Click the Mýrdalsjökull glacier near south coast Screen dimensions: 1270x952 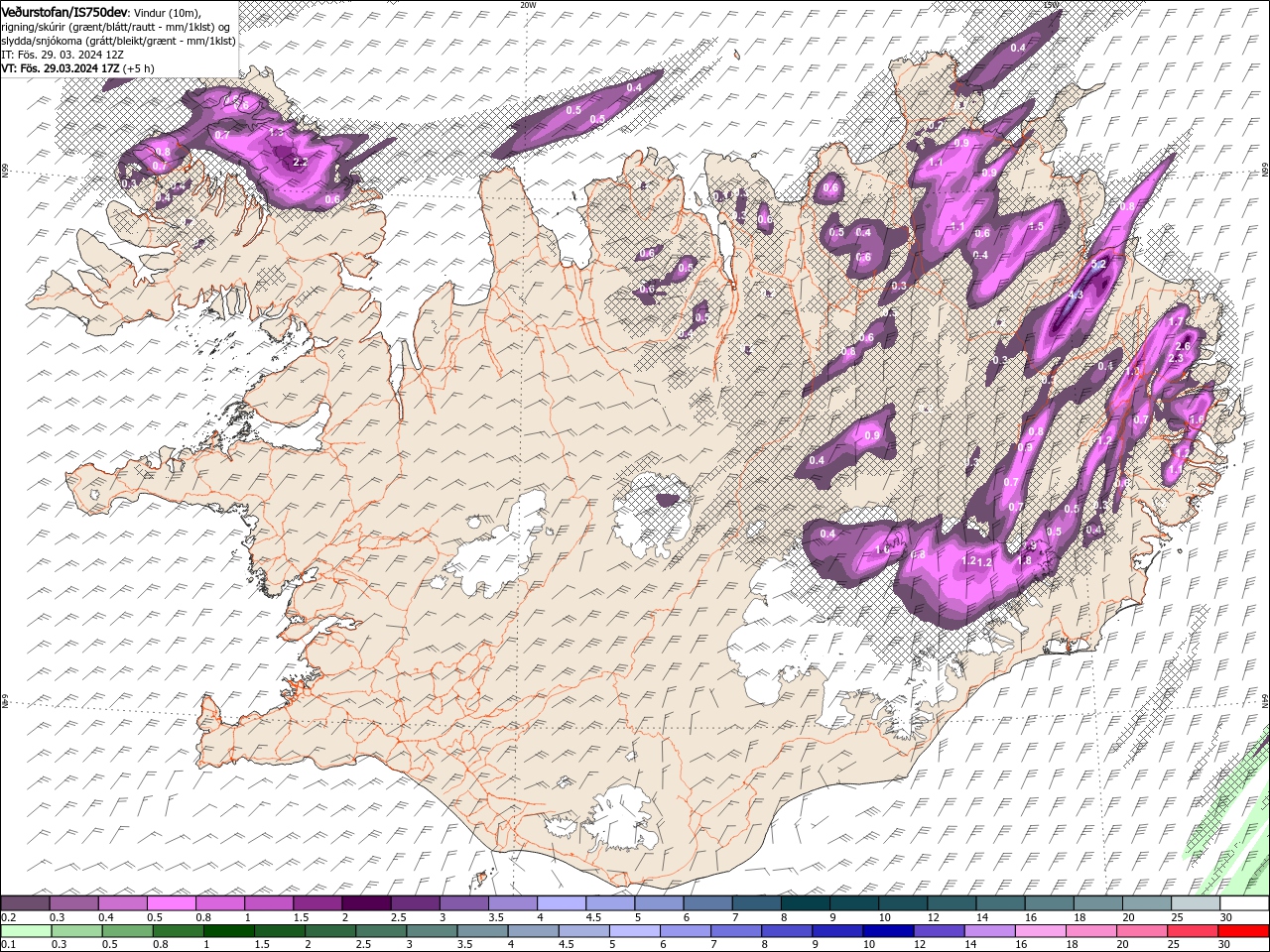(x=622, y=818)
